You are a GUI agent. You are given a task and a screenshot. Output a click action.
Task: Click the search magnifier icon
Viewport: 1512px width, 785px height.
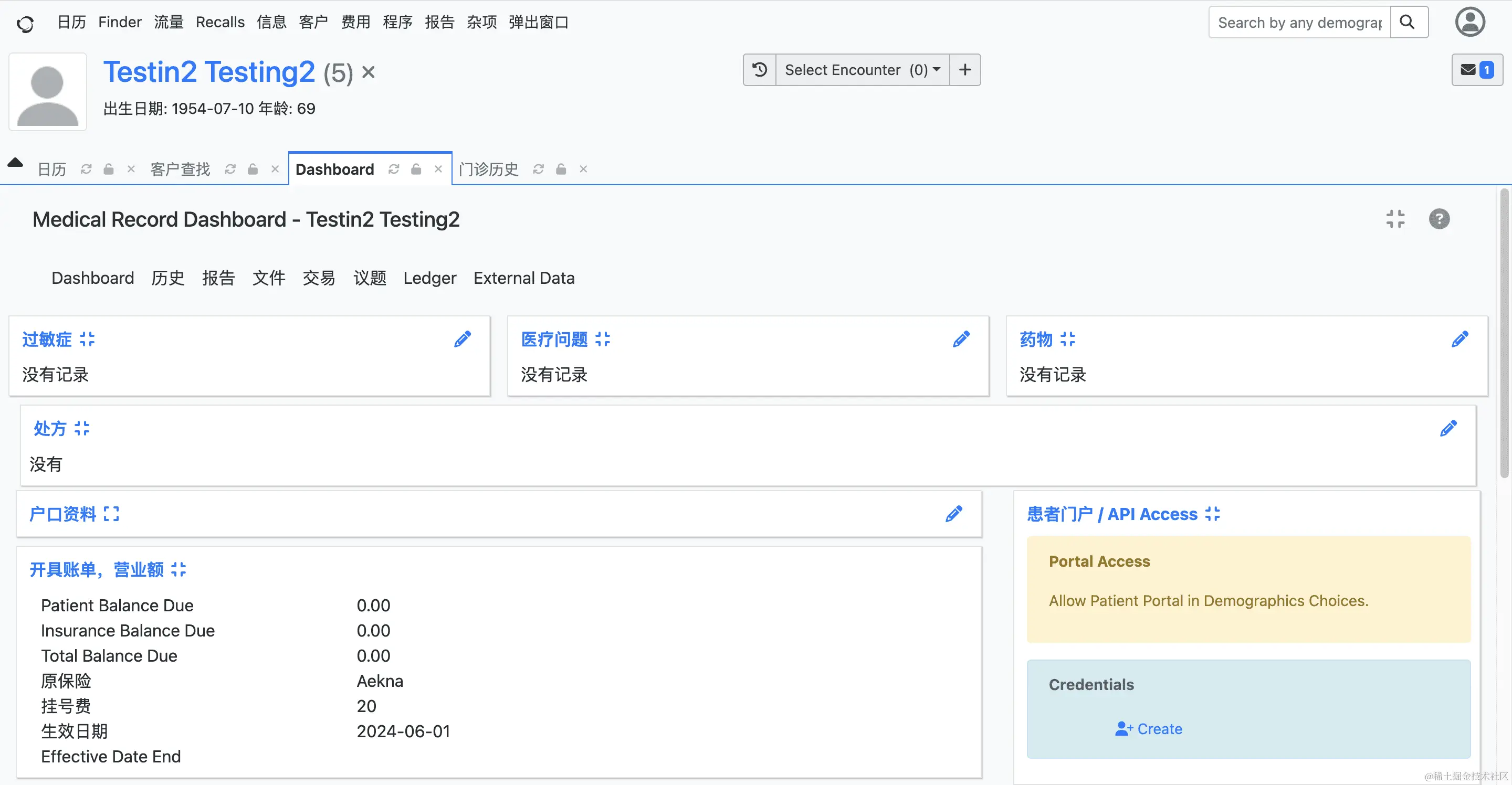(1408, 22)
